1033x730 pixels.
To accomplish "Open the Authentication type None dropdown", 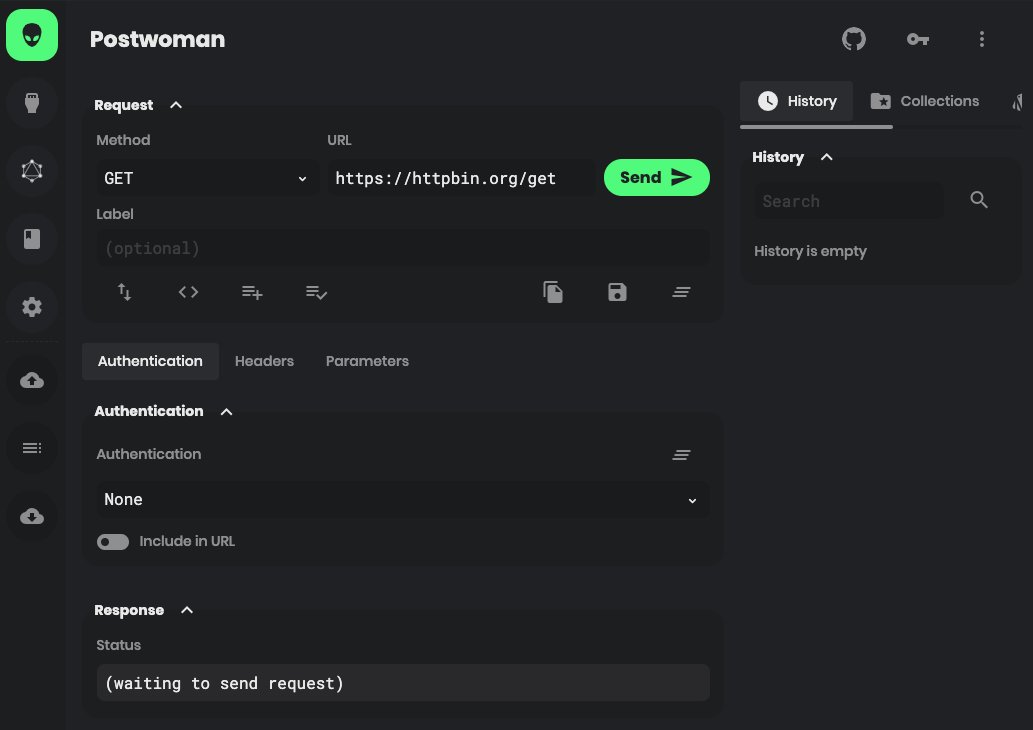I will click(403, 499).
